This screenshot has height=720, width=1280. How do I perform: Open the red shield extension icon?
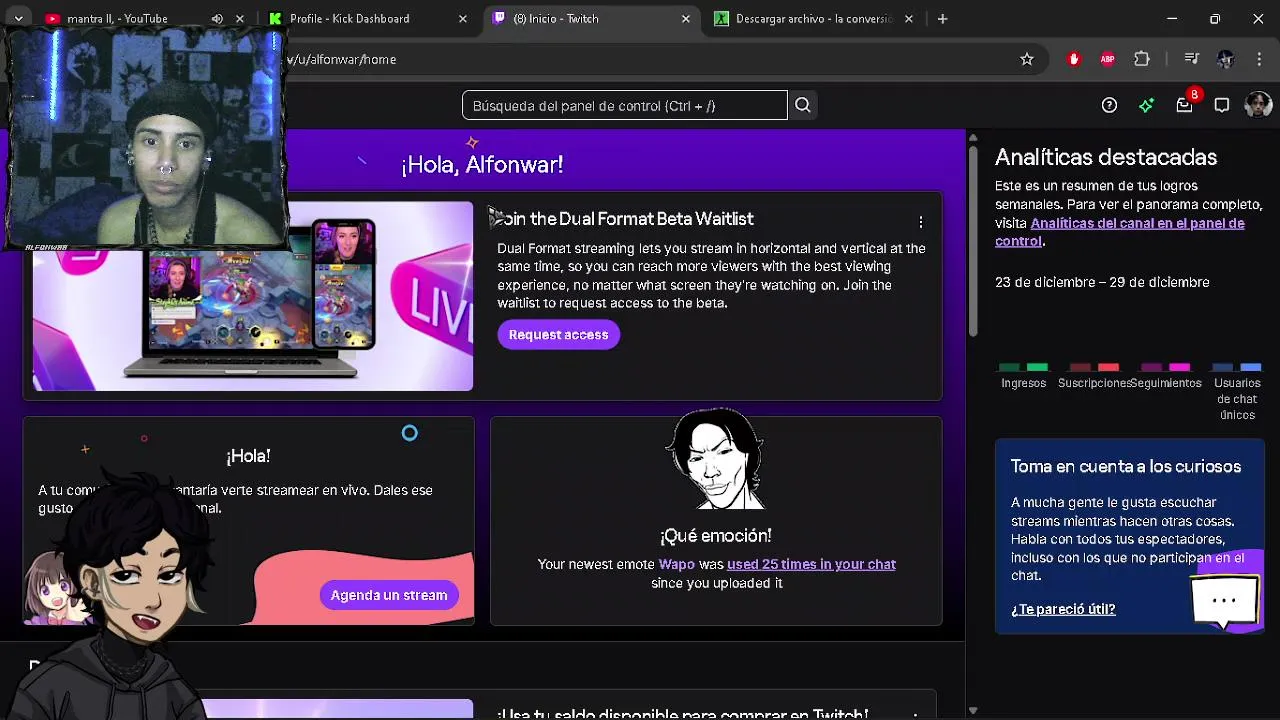(x=1074, y=59)
